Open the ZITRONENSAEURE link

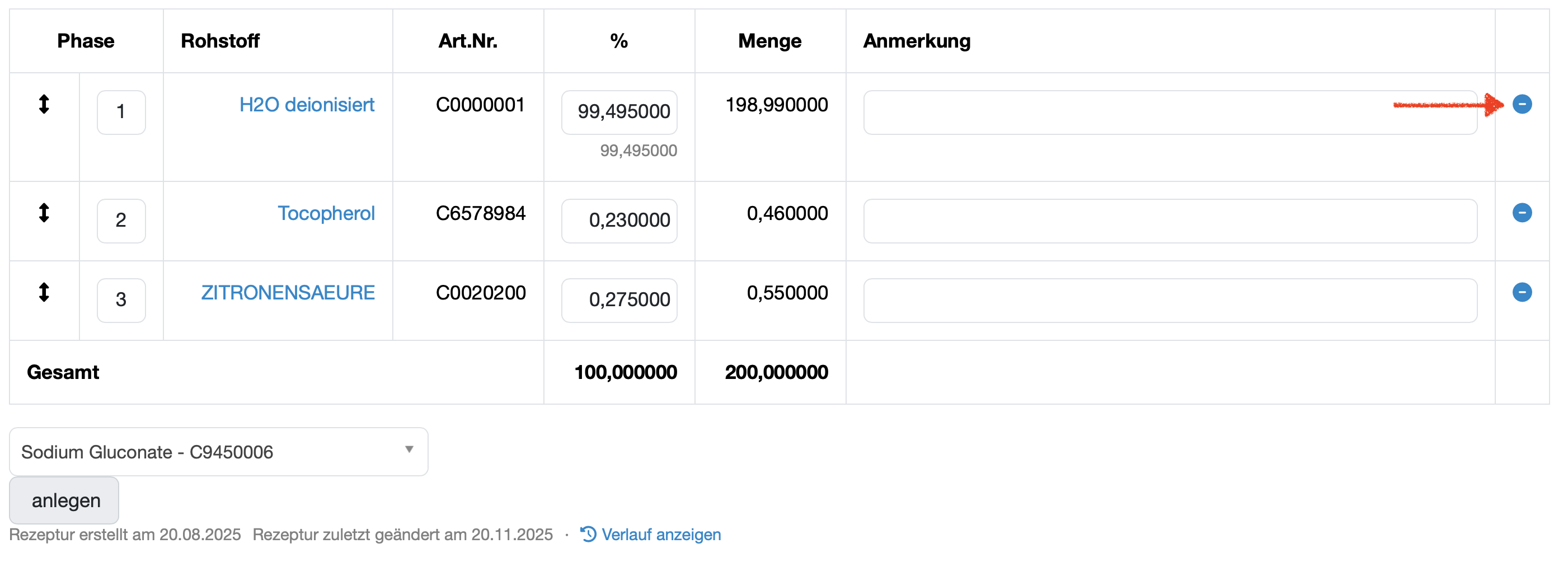click(x=288, y=293)
